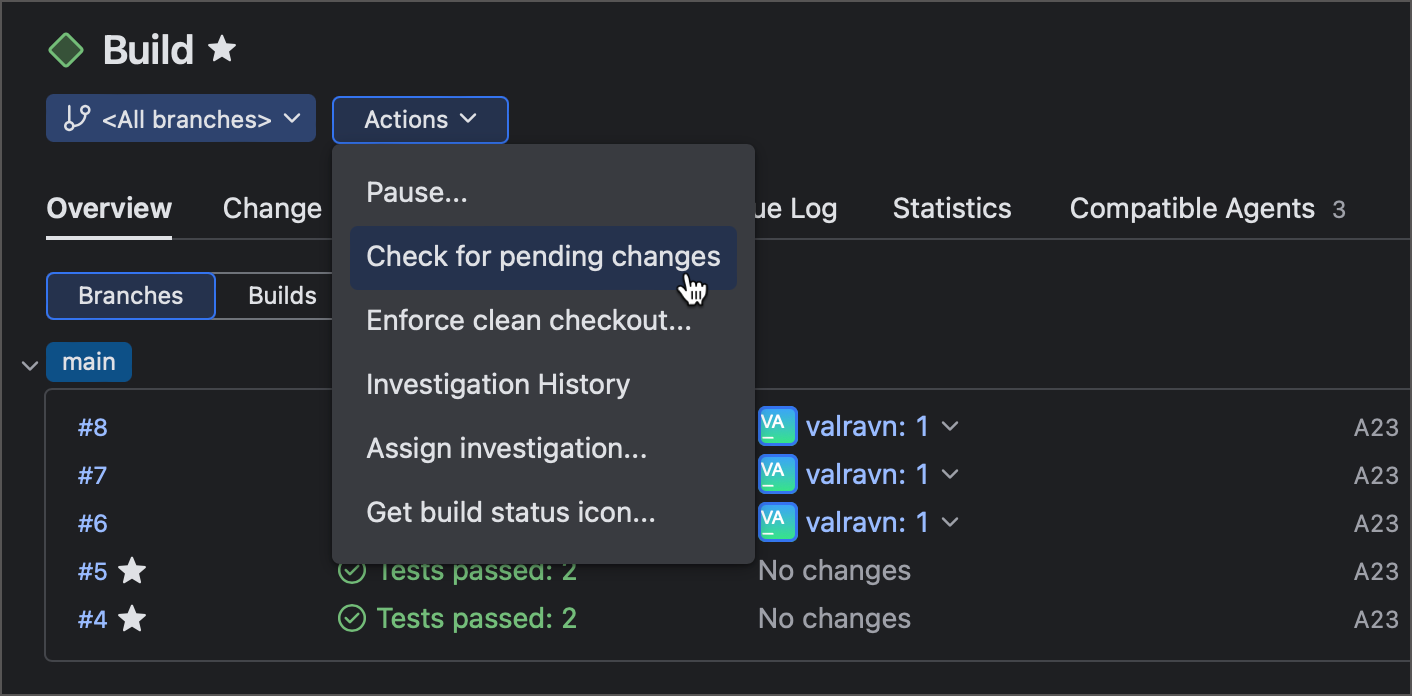Screen dimensions: 1412x696
Task: Open the valravn agent icon next to build #8
Action: tap(777, 426)
